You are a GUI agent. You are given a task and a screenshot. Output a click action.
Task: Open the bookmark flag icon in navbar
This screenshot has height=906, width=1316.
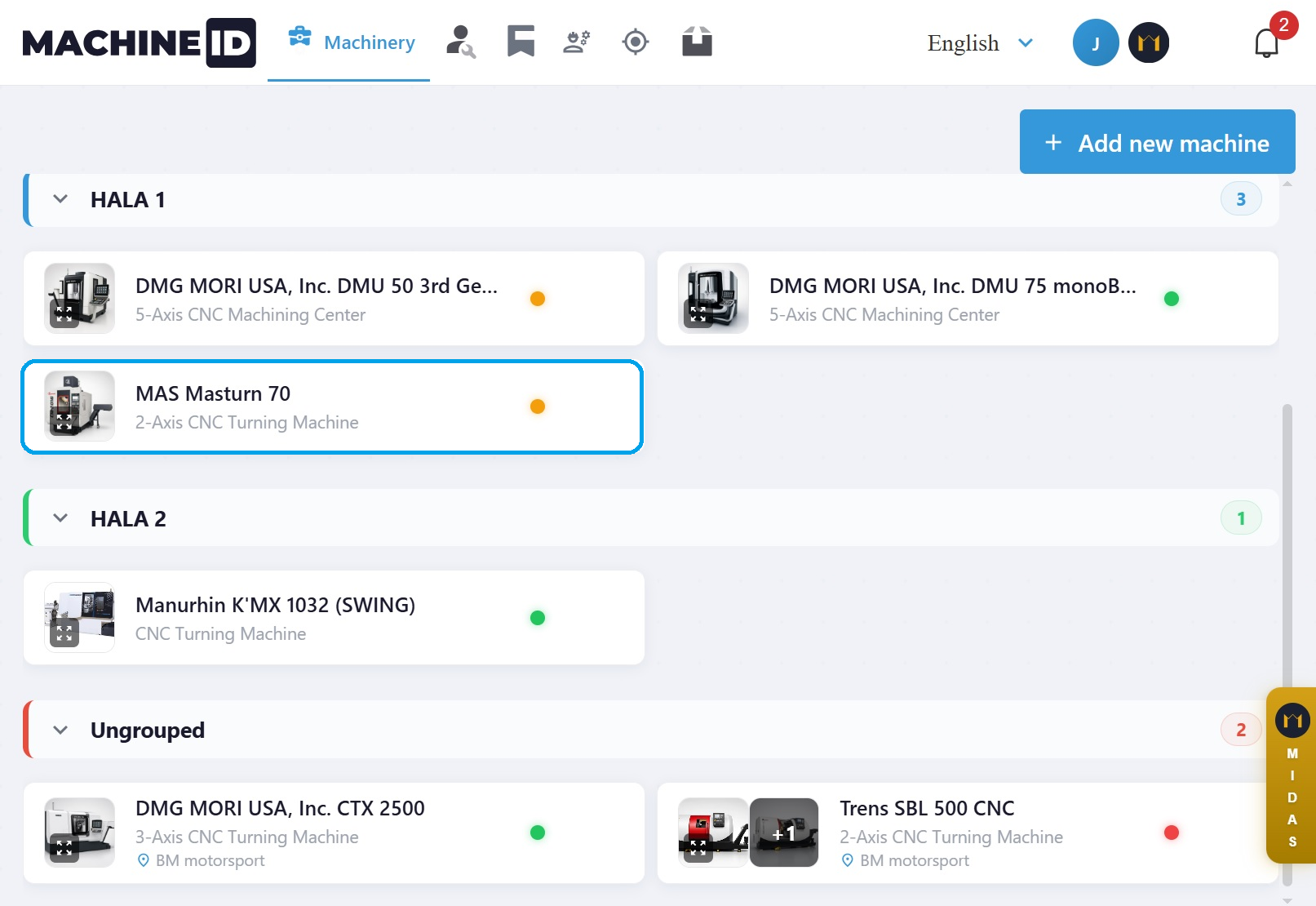tap(521, 42)
